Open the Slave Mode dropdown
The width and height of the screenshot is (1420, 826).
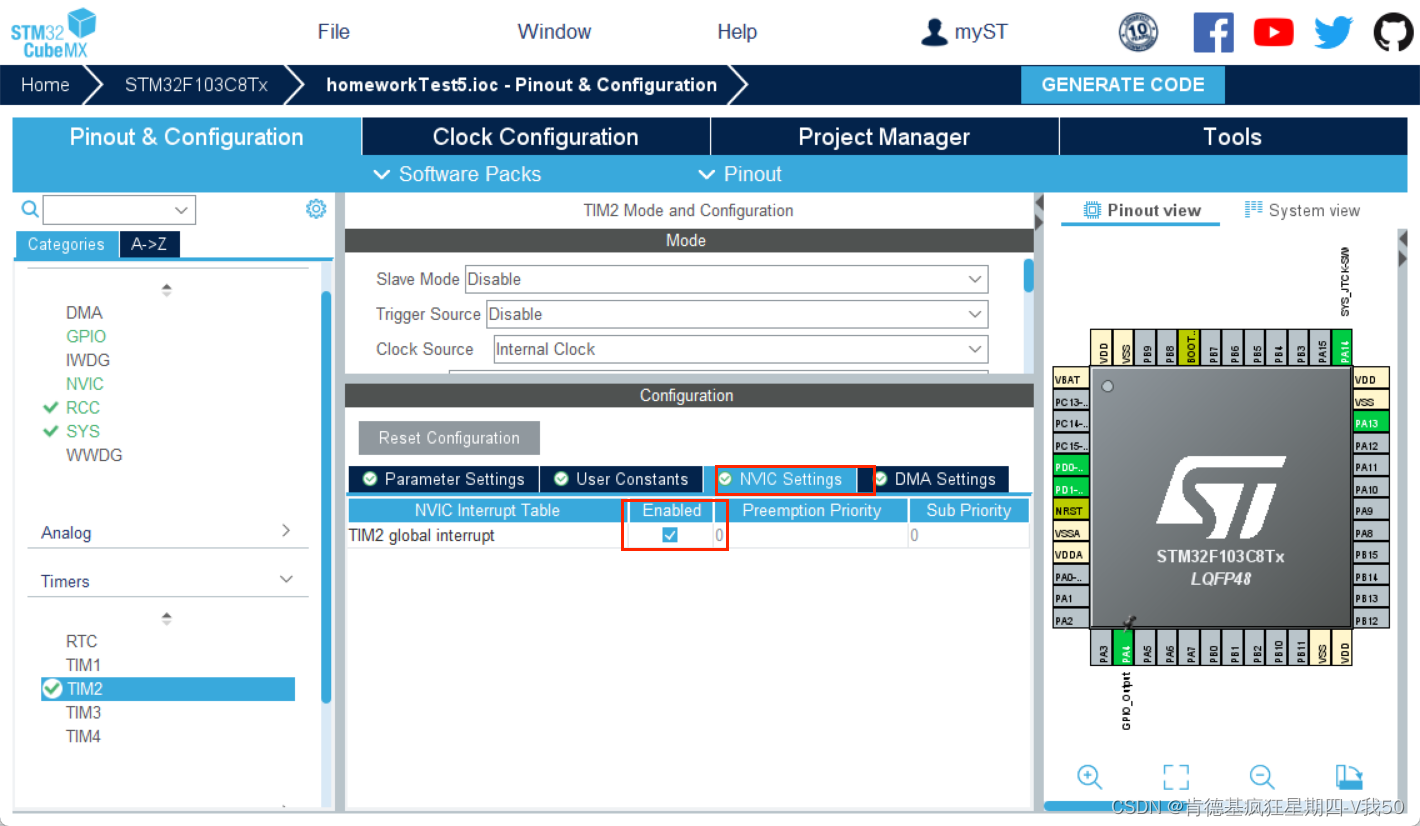click(x=727, y=279)
